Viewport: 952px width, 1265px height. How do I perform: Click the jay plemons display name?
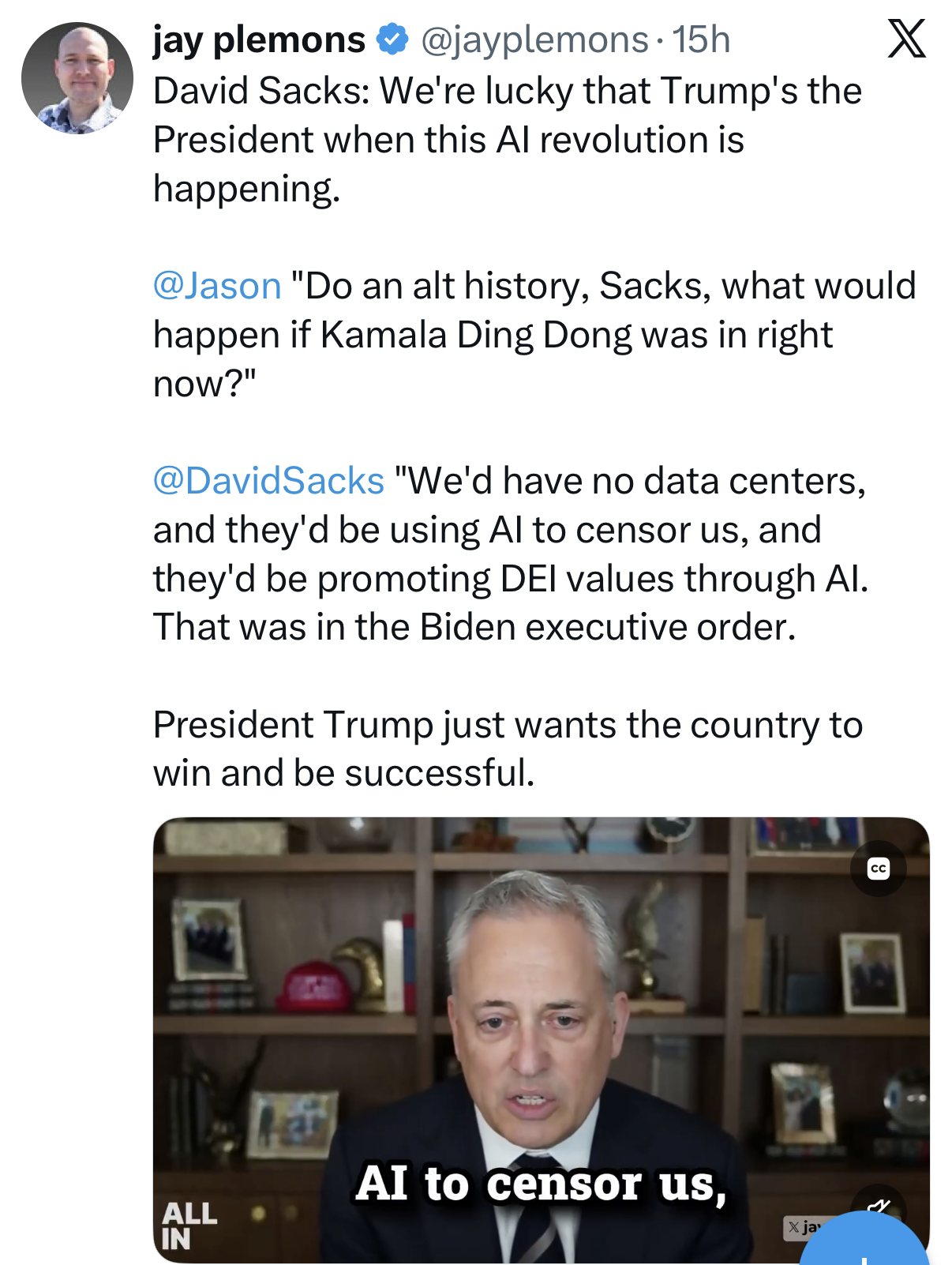(x=259, y=39)
